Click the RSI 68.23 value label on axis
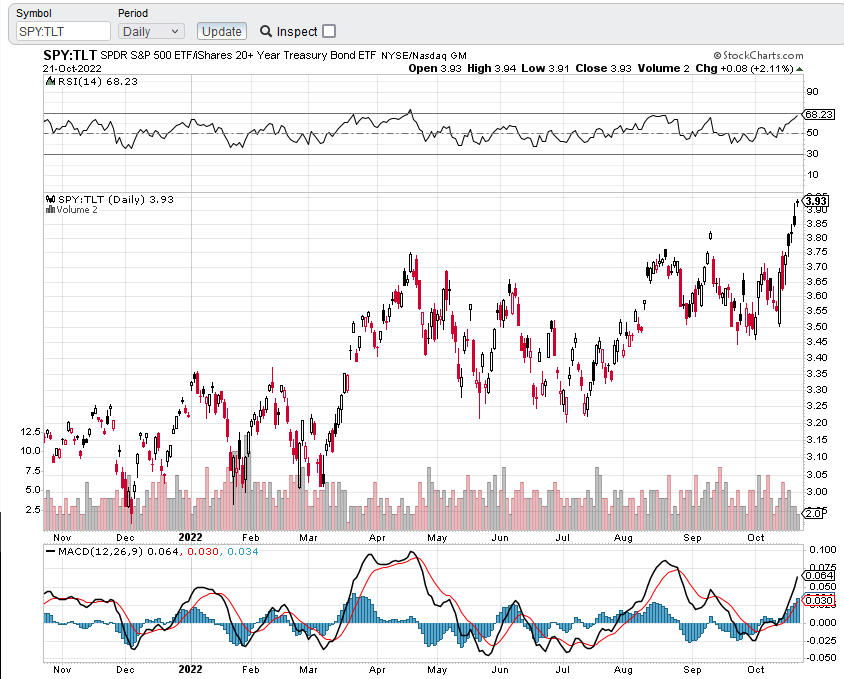This screenshot has height=679, width=844. (819, 114)
